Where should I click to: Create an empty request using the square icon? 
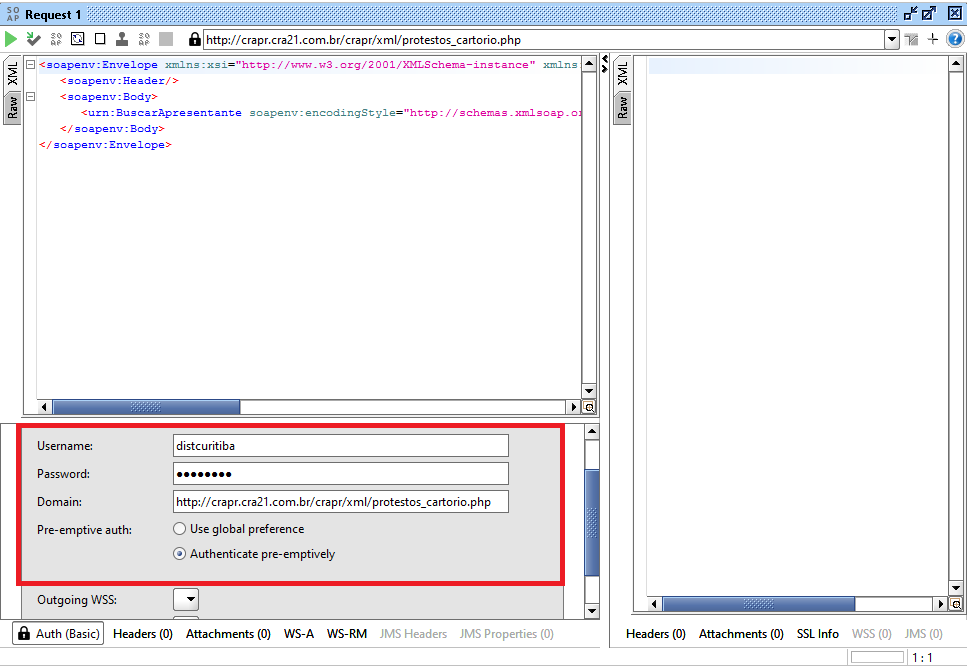pos(100,39)
